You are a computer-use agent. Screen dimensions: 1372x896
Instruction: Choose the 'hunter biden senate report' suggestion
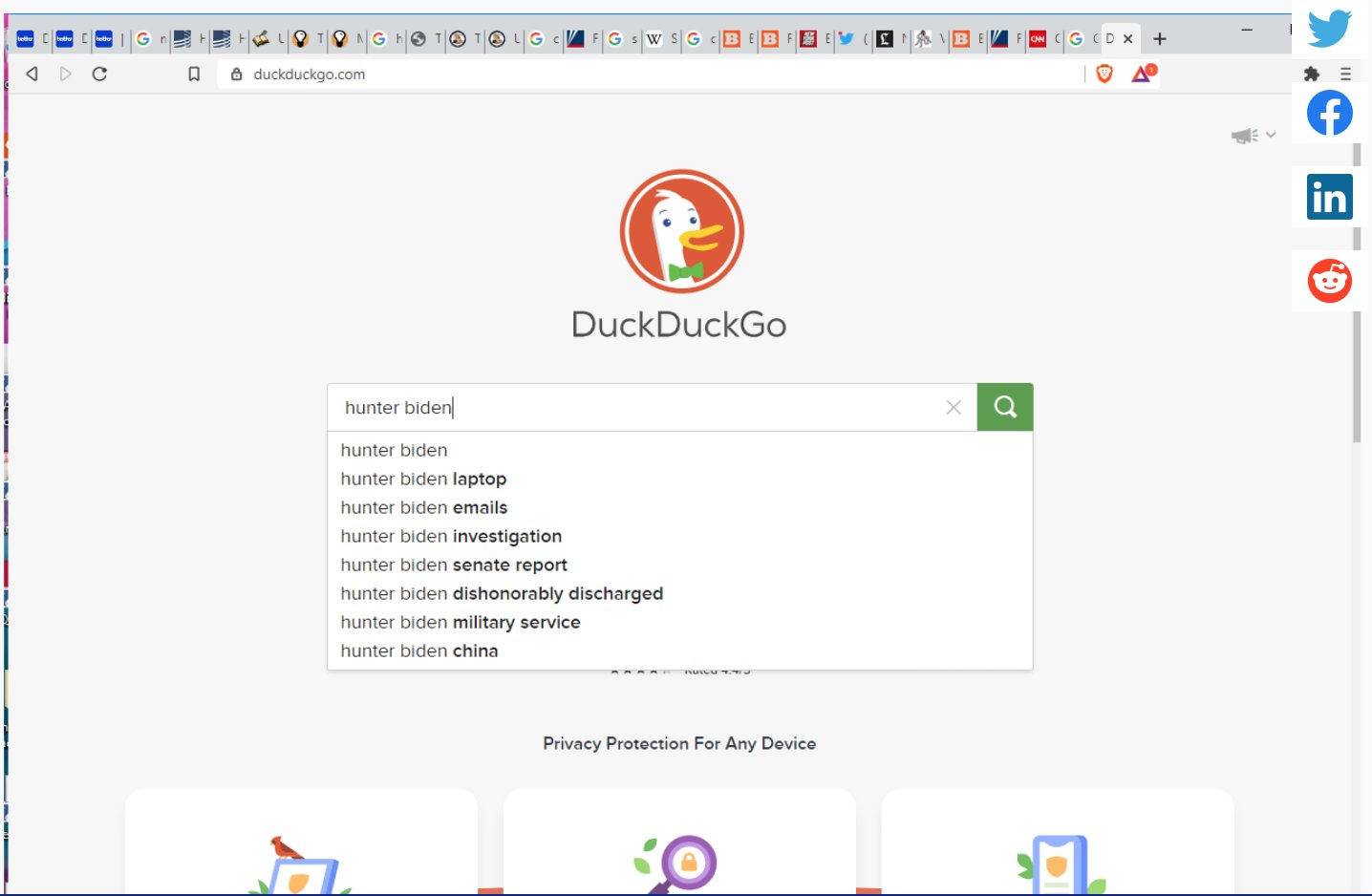tap(680, 565)
